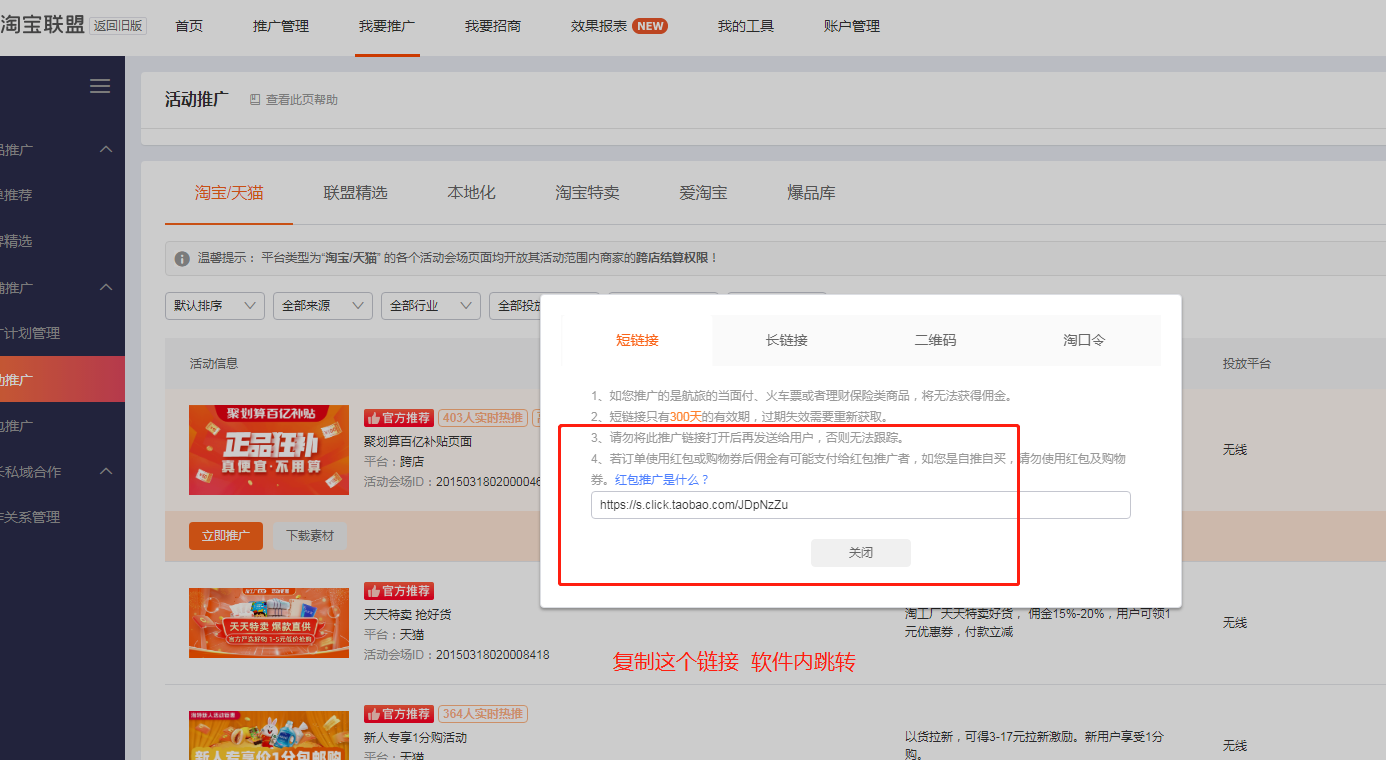Click the hamburger menu icon in sidebar
Image resolution: width=1386 pixels, height=760 pixels.
tap(100, 86)
